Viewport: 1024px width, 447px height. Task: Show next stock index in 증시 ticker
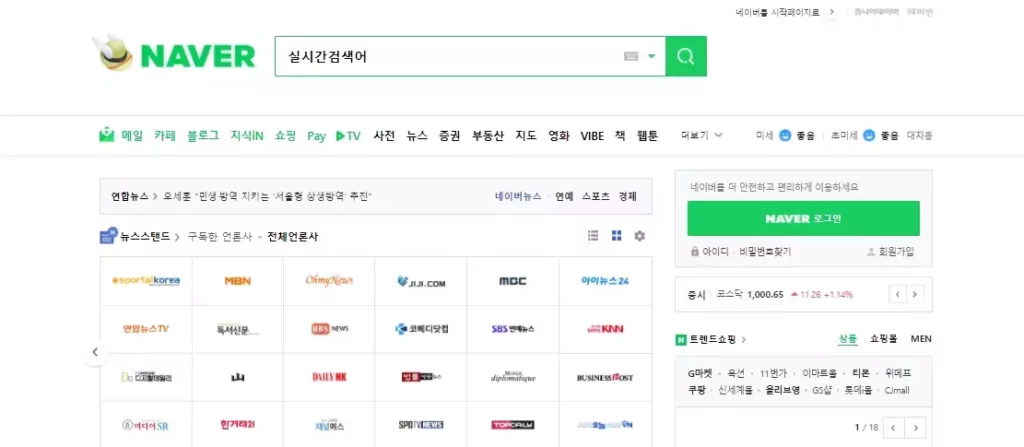click(x=914, y=295)
